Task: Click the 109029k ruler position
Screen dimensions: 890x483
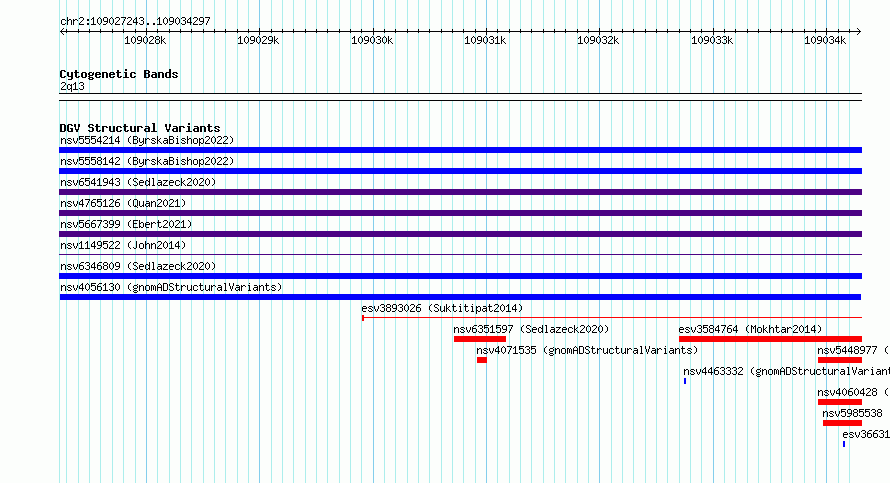Action: (x=258, y=40)
